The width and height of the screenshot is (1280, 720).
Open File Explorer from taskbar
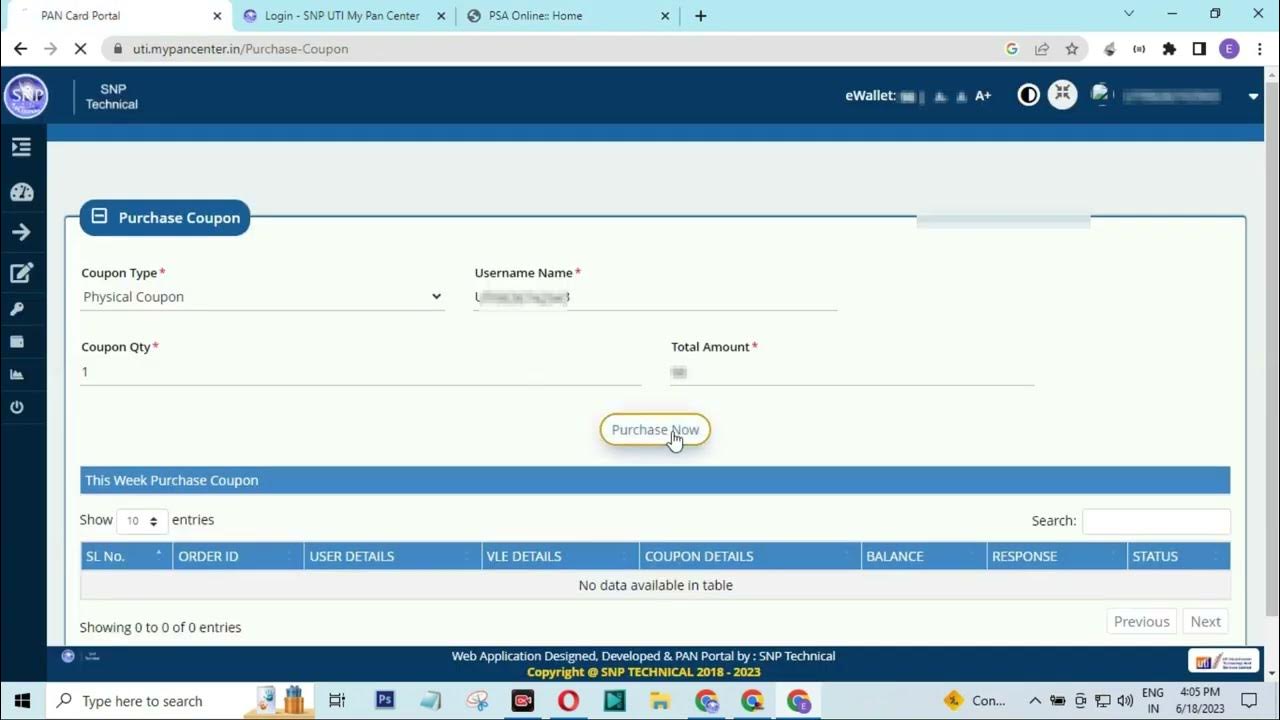tap(660, 701)
